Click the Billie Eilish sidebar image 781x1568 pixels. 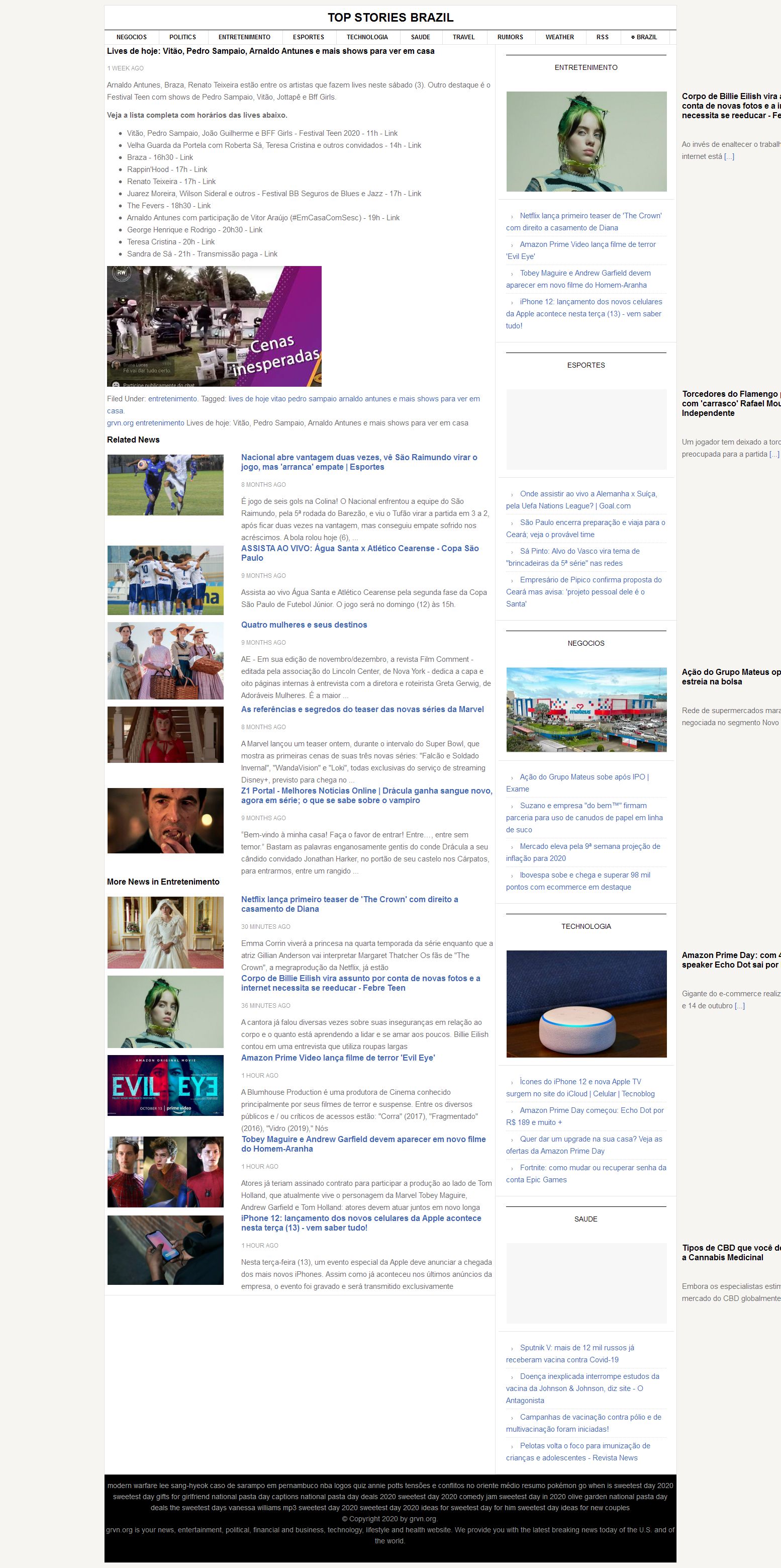coord(586,141)
